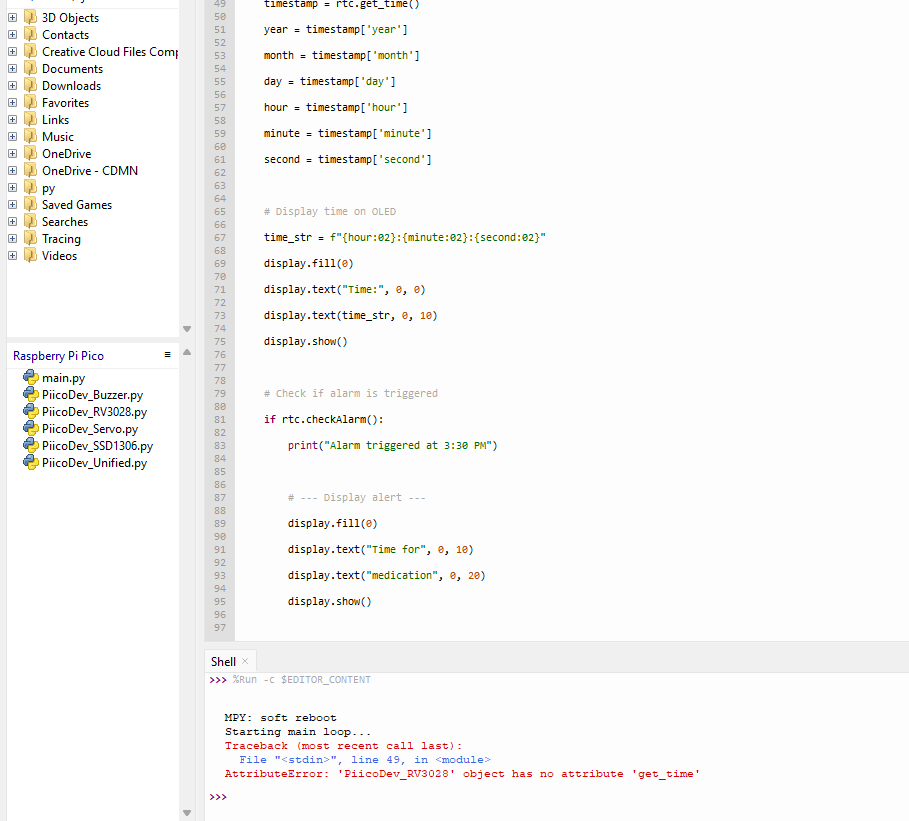The image size is (909, 821).
Task: Click the PiicoDev_SSD1306.py Python file icon
Action: [31, 445]
